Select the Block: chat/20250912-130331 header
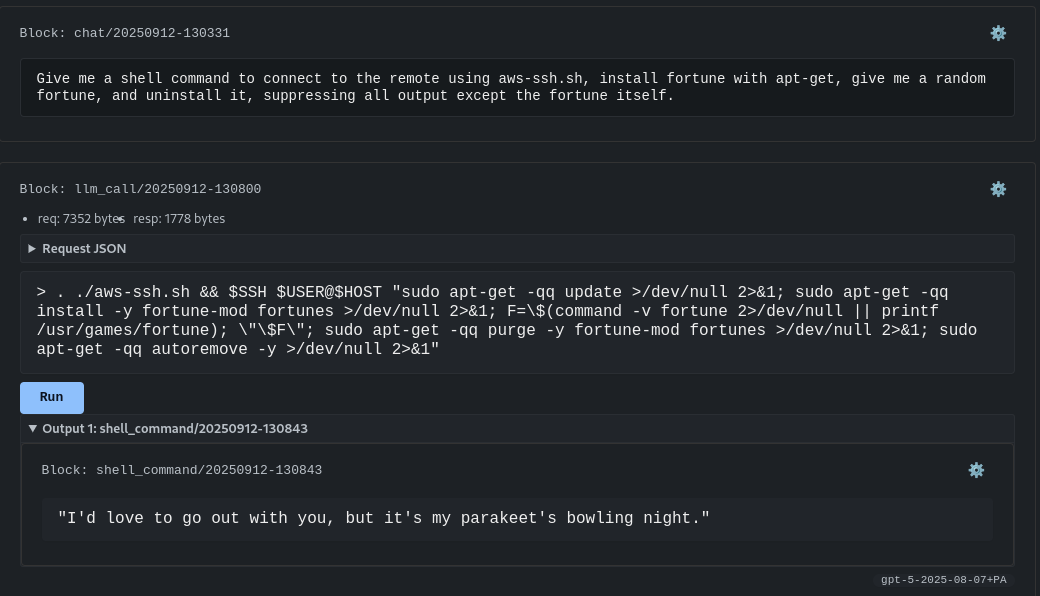Image resolution: width=1040 pixels, height=596 pixels. click(x=125, y=33)
